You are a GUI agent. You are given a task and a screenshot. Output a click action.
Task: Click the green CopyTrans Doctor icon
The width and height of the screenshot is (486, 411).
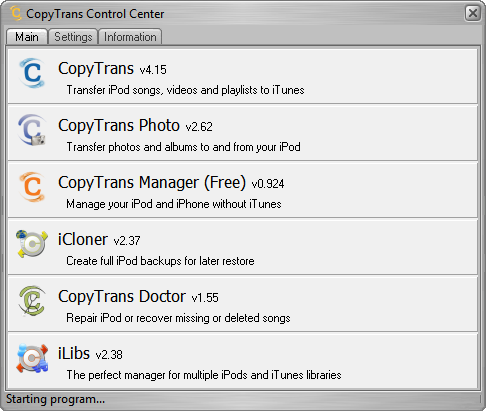pyautogui.click(x=32, y=301)
